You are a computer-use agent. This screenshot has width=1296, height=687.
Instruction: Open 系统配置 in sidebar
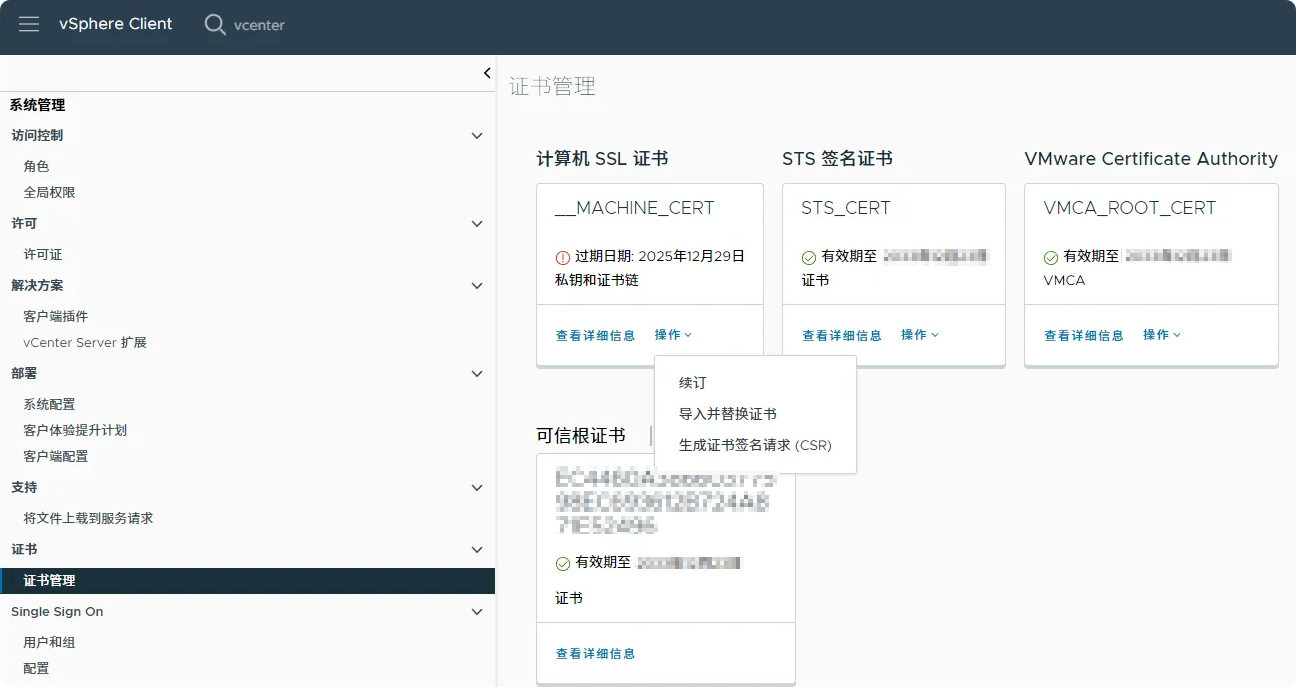(x=50, y=405)
